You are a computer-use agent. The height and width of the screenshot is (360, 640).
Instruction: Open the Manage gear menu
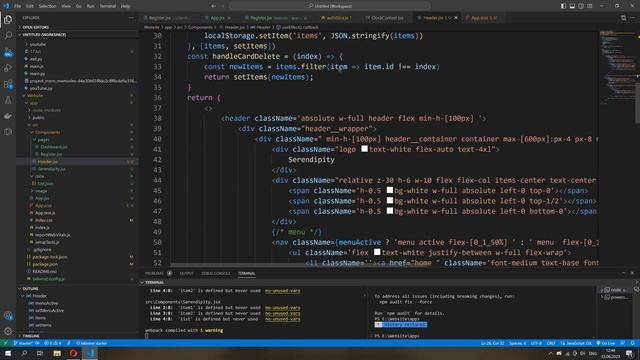click(x=8, y=331)
